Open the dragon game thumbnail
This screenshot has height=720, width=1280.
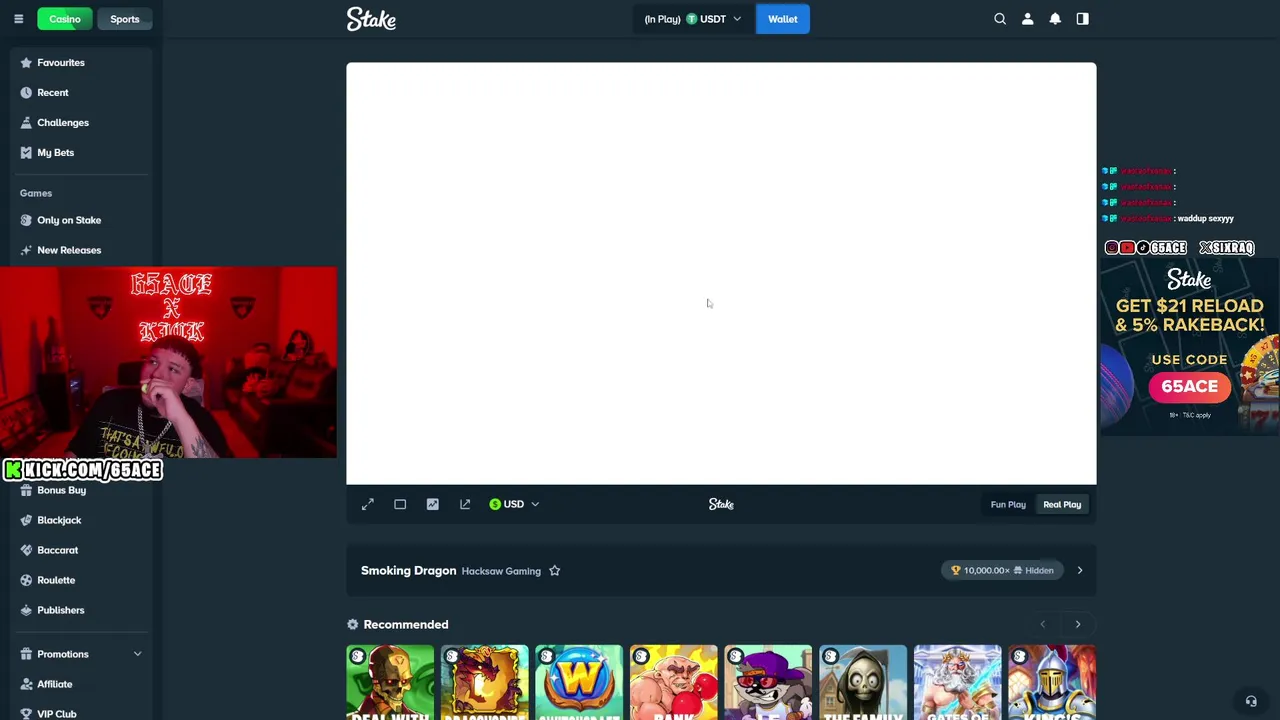click(x=485, y=682)
